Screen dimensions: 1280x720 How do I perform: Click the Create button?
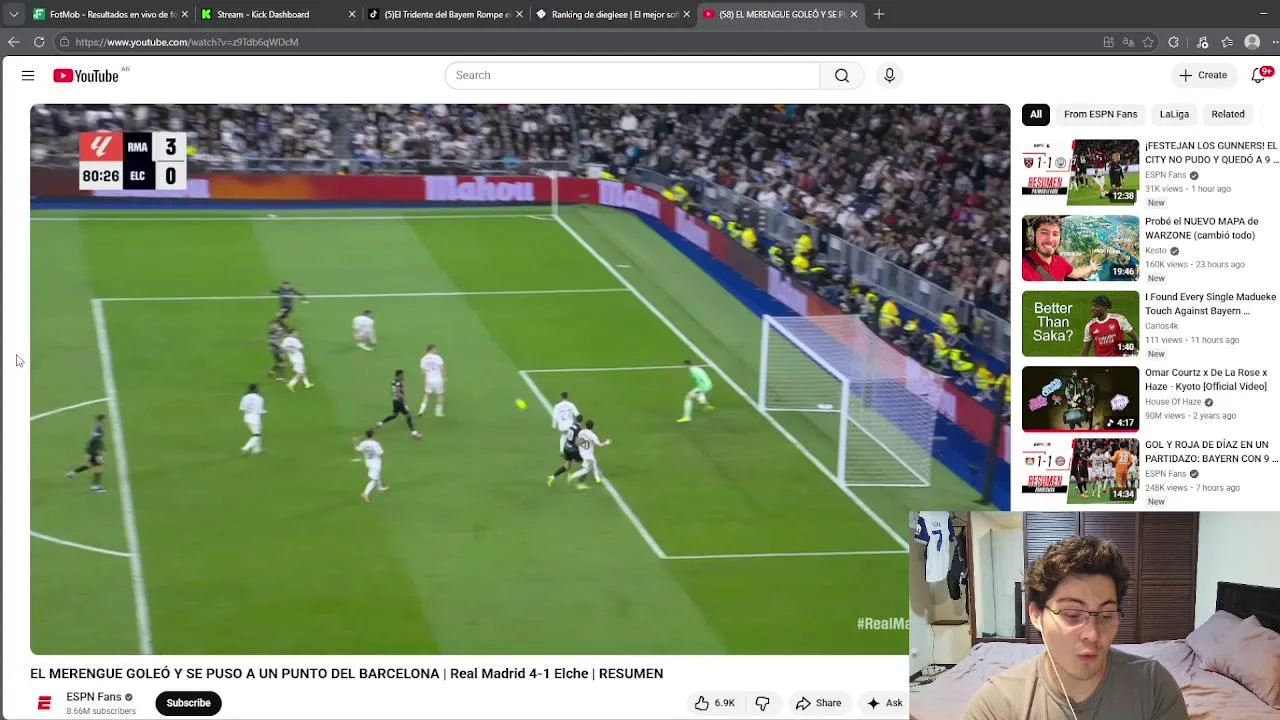coord(1203,75)
